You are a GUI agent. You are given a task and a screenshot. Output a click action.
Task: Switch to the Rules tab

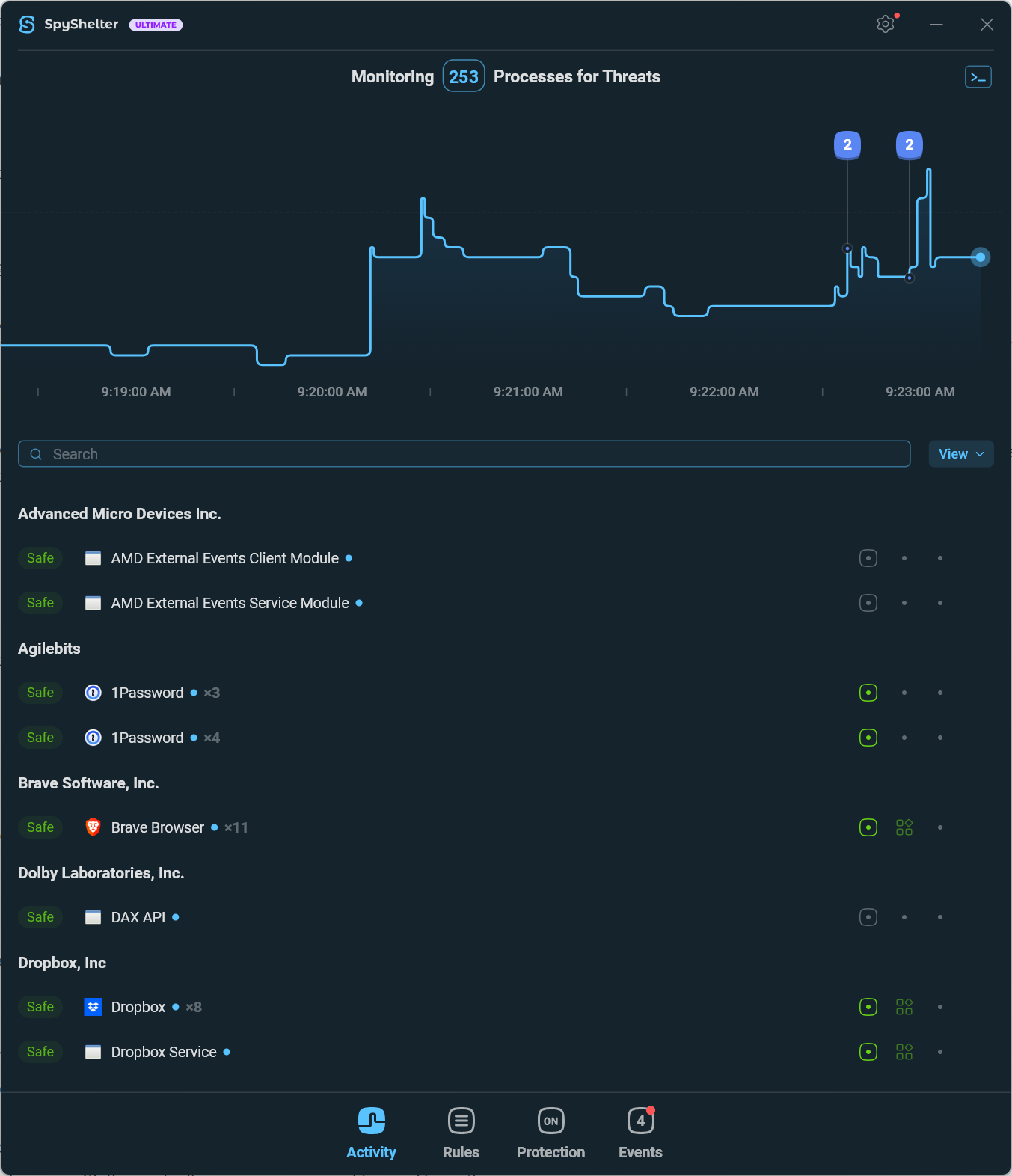[x=461, y=1134]
